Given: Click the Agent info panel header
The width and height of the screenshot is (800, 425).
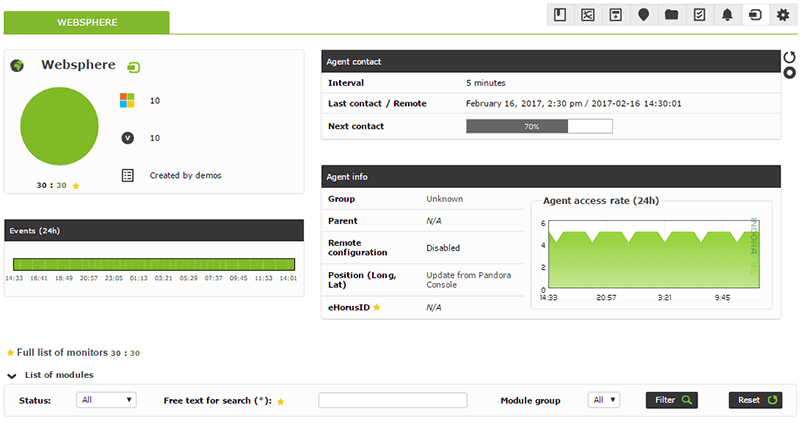Looking at the screenshot, I should [x=551, y=177].
